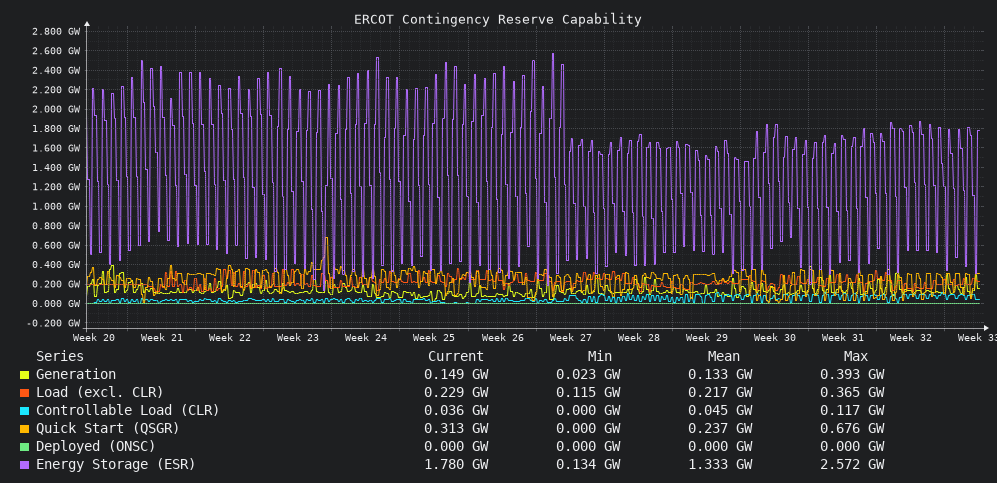Viewport: 997px width, 483px height.
Task: Click the 2.000 GW y-axis label
Action: pyautogui.click(x=55, y=109)
